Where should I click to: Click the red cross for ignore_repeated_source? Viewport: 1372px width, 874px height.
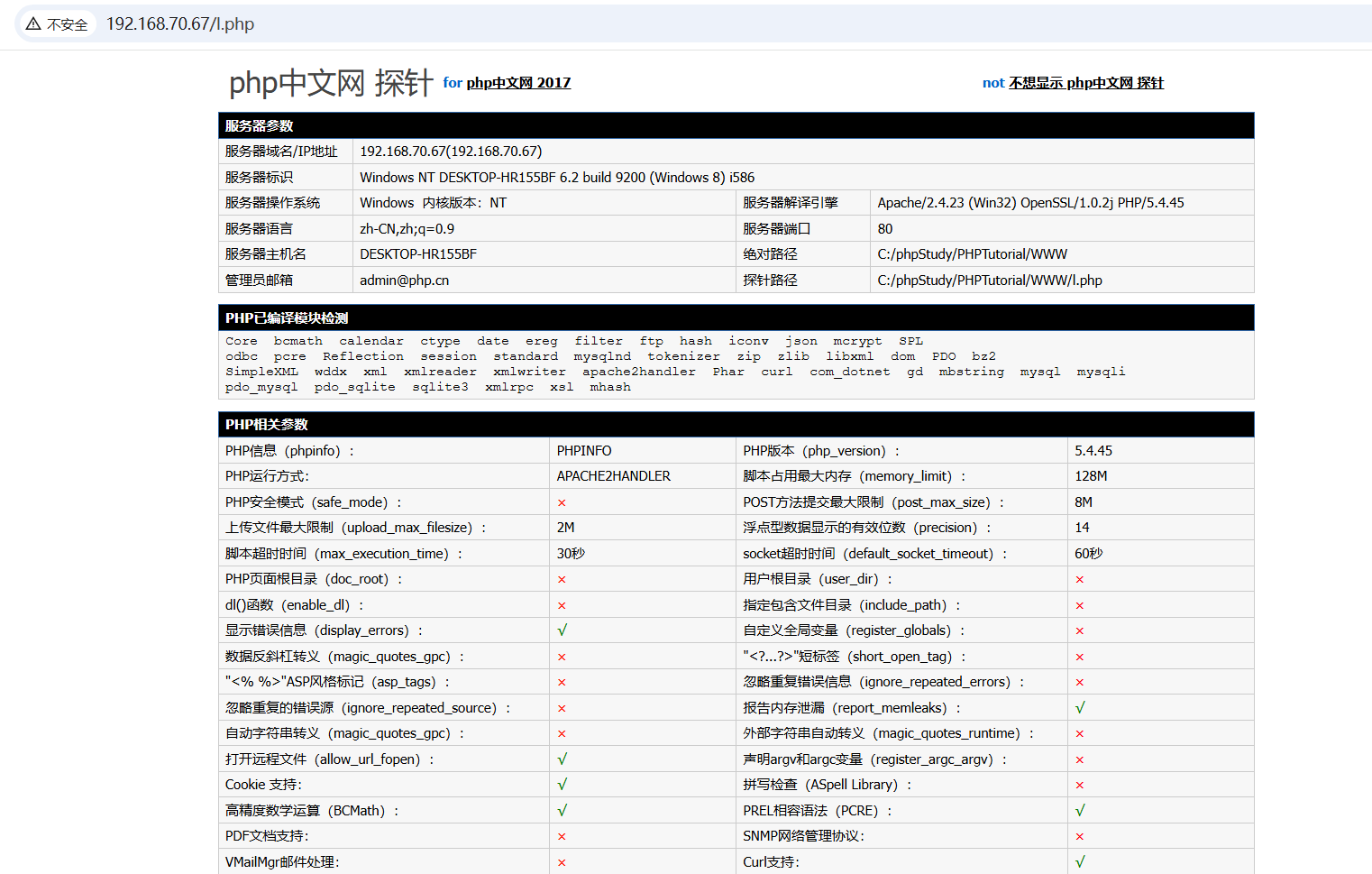(562, 709)
